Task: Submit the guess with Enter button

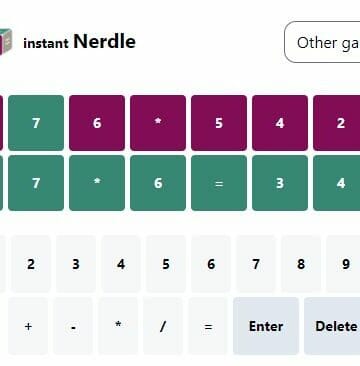Action: 266,326
